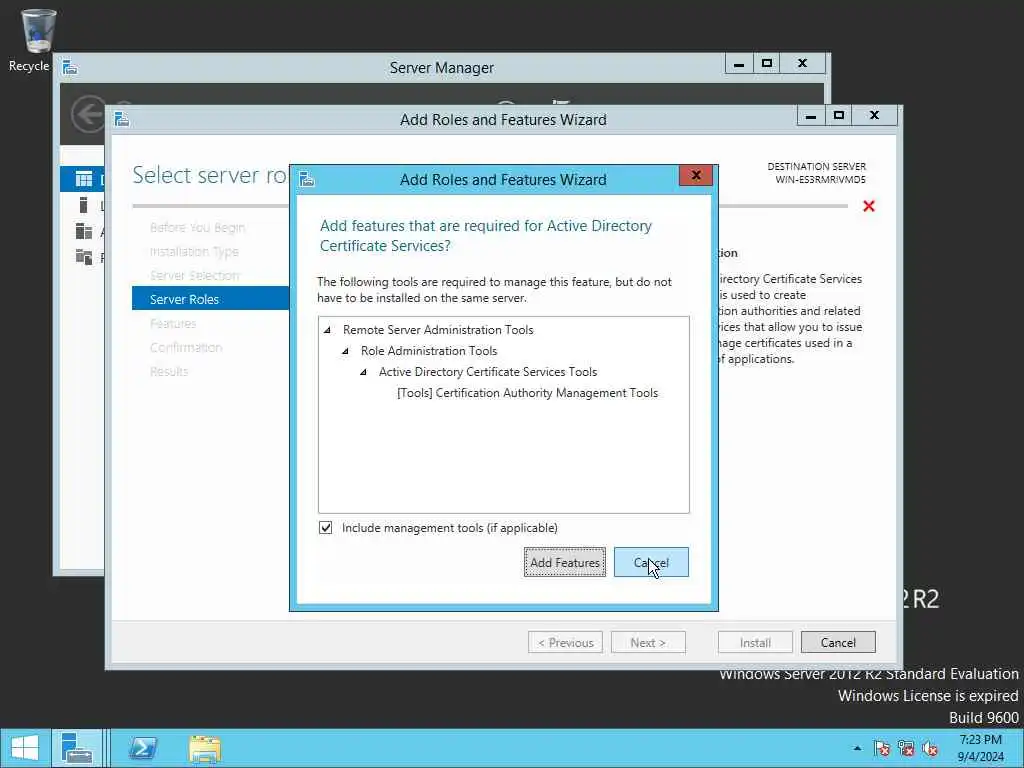Close the Server Manager window
This screenshot has height=768, width=1024.
coord(803,63)
